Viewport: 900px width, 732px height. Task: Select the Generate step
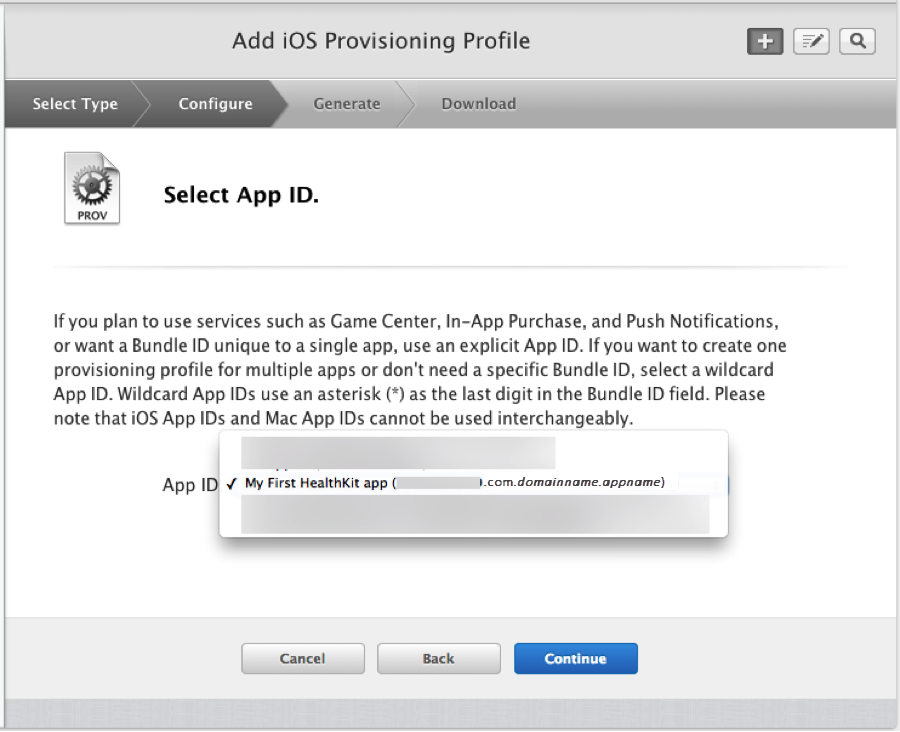[x=346, y=104]
